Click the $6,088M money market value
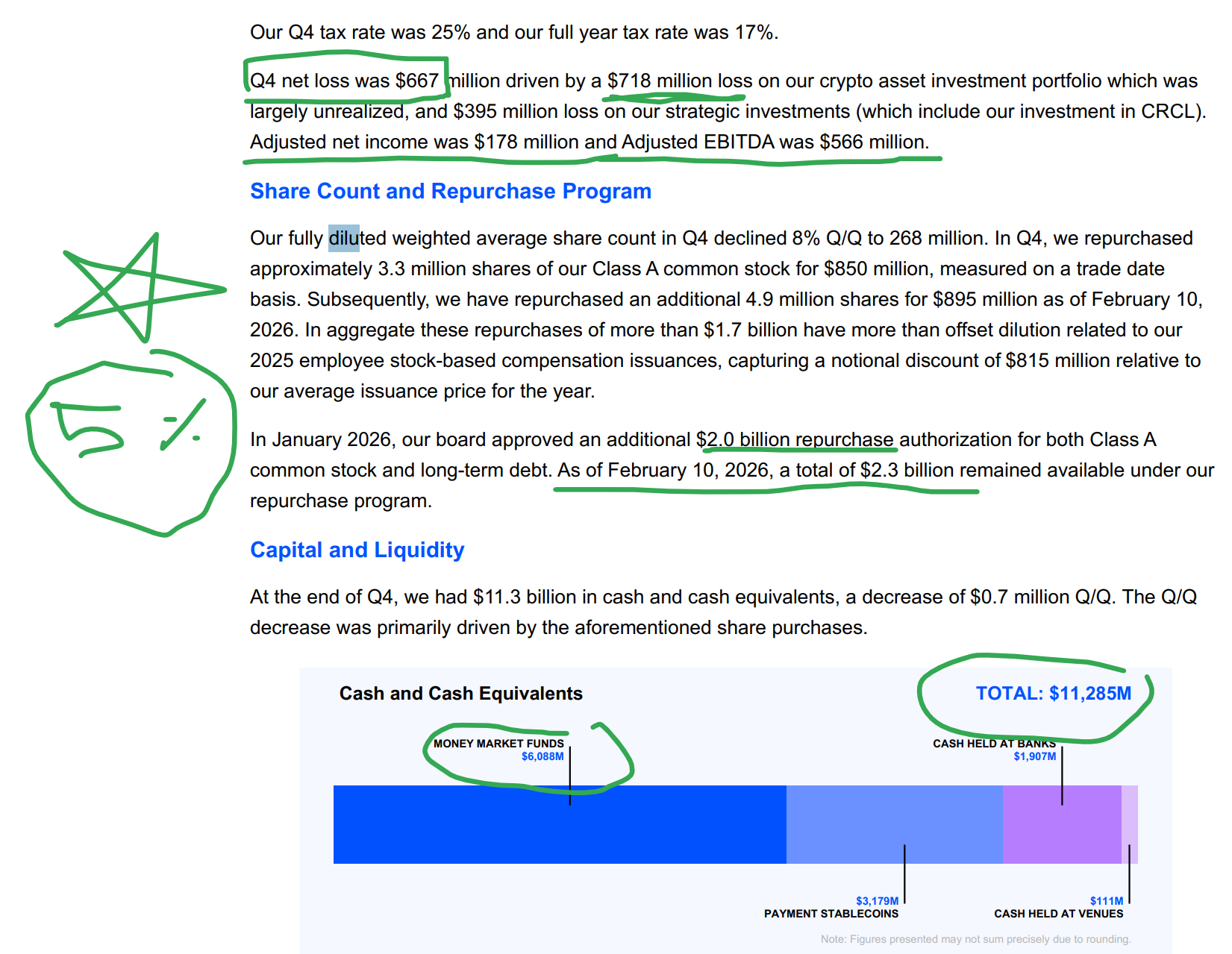 click(542, 756)
